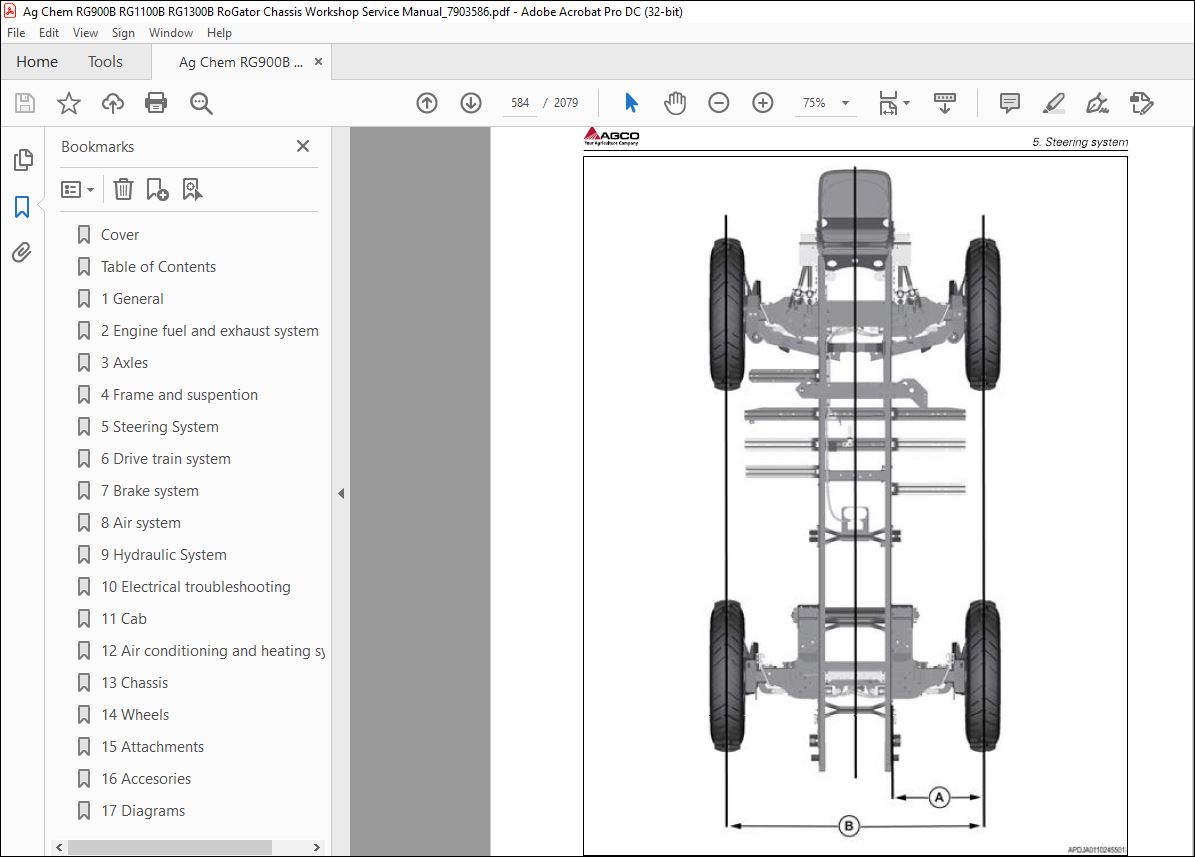The image size is (1195, 857).
Task: Click the page number input field
Action: (521, 103)
